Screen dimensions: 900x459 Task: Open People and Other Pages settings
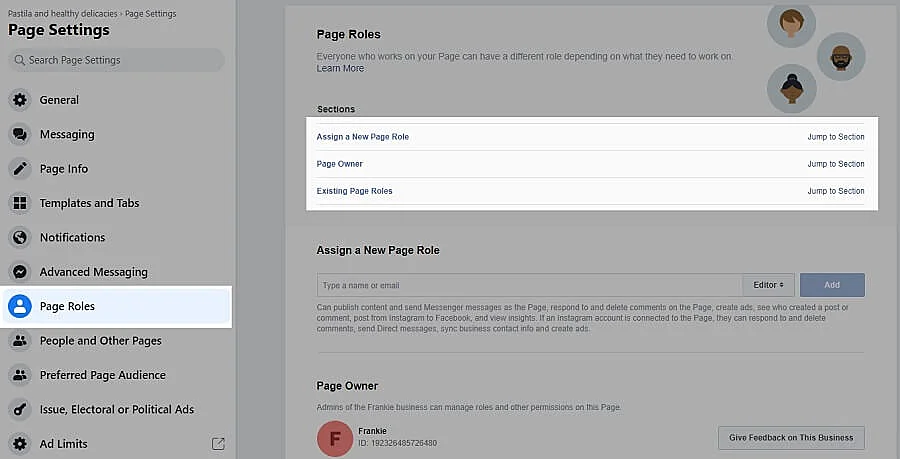tap(100, 341)
